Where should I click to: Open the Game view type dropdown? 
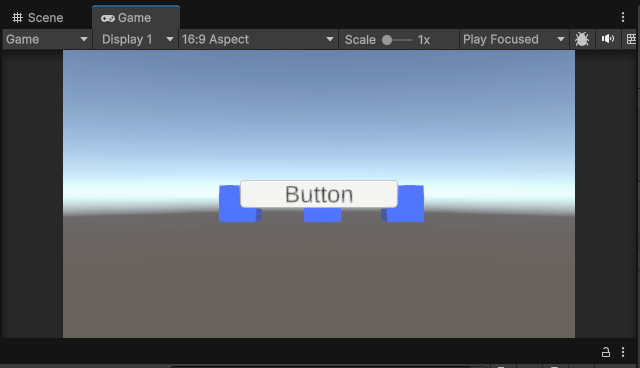tap(47, 40)
